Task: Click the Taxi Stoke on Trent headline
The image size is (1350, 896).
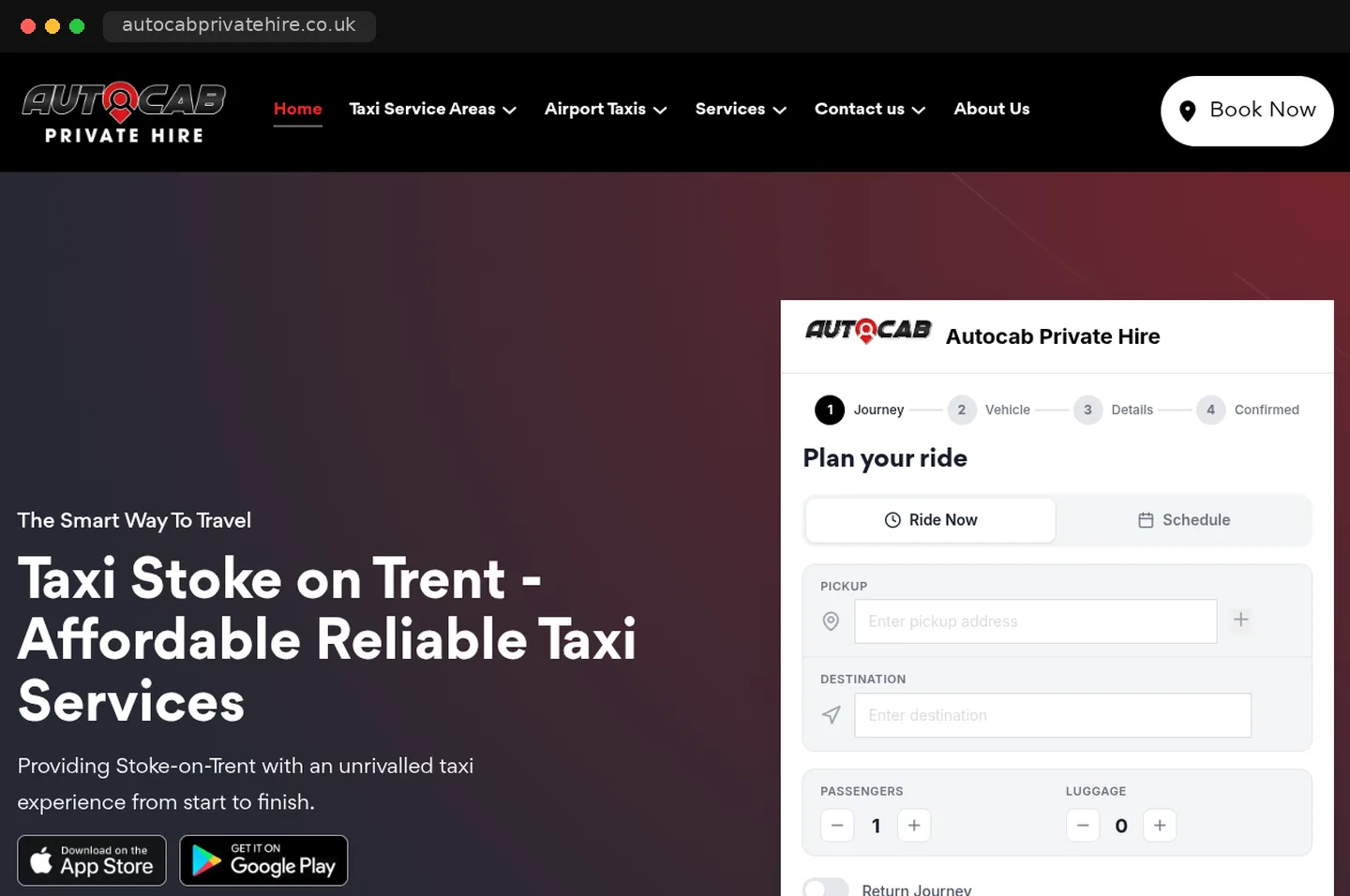Action: coord(326,639)
